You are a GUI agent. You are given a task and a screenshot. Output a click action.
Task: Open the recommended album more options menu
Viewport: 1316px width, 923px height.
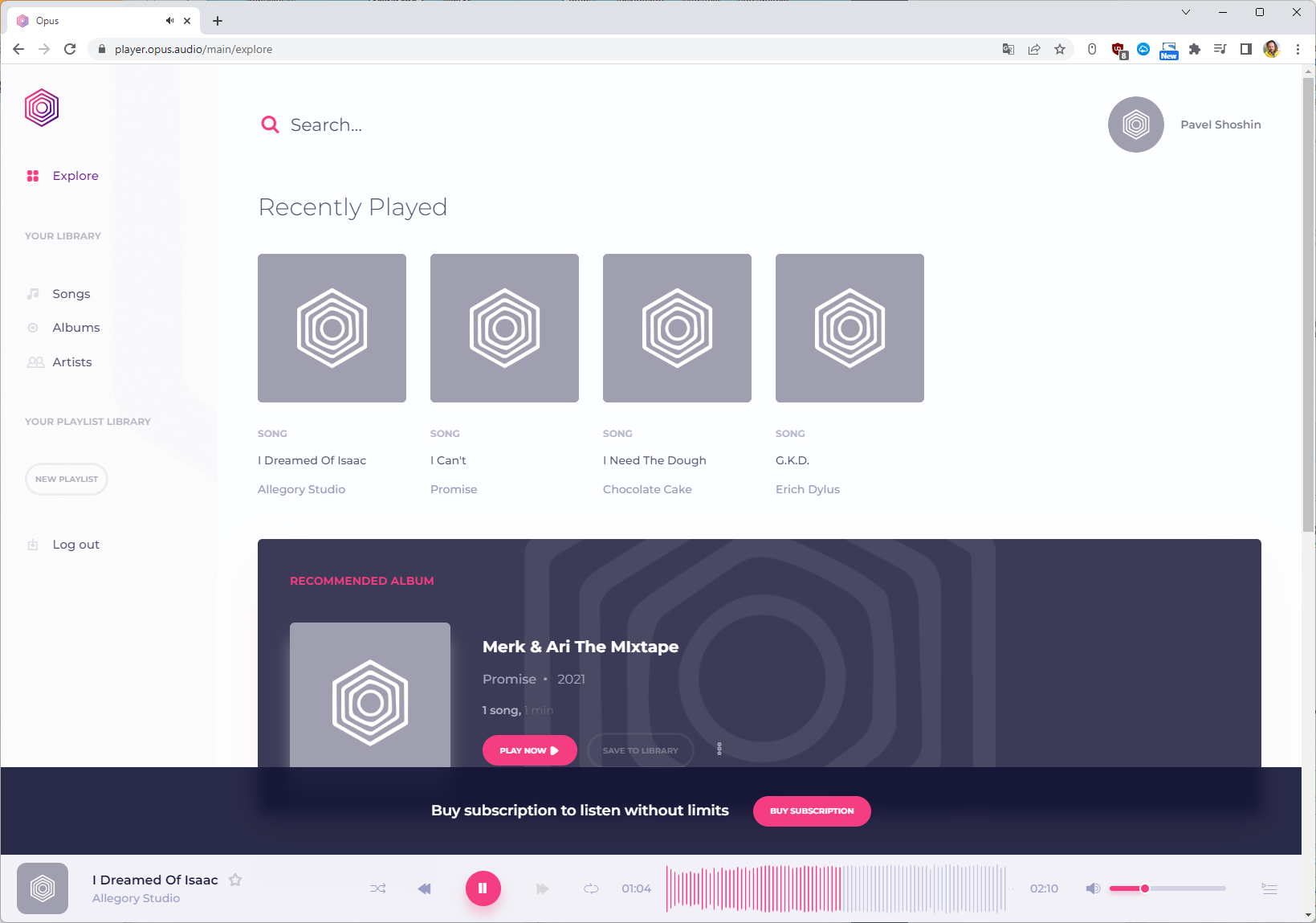(719, 749)
